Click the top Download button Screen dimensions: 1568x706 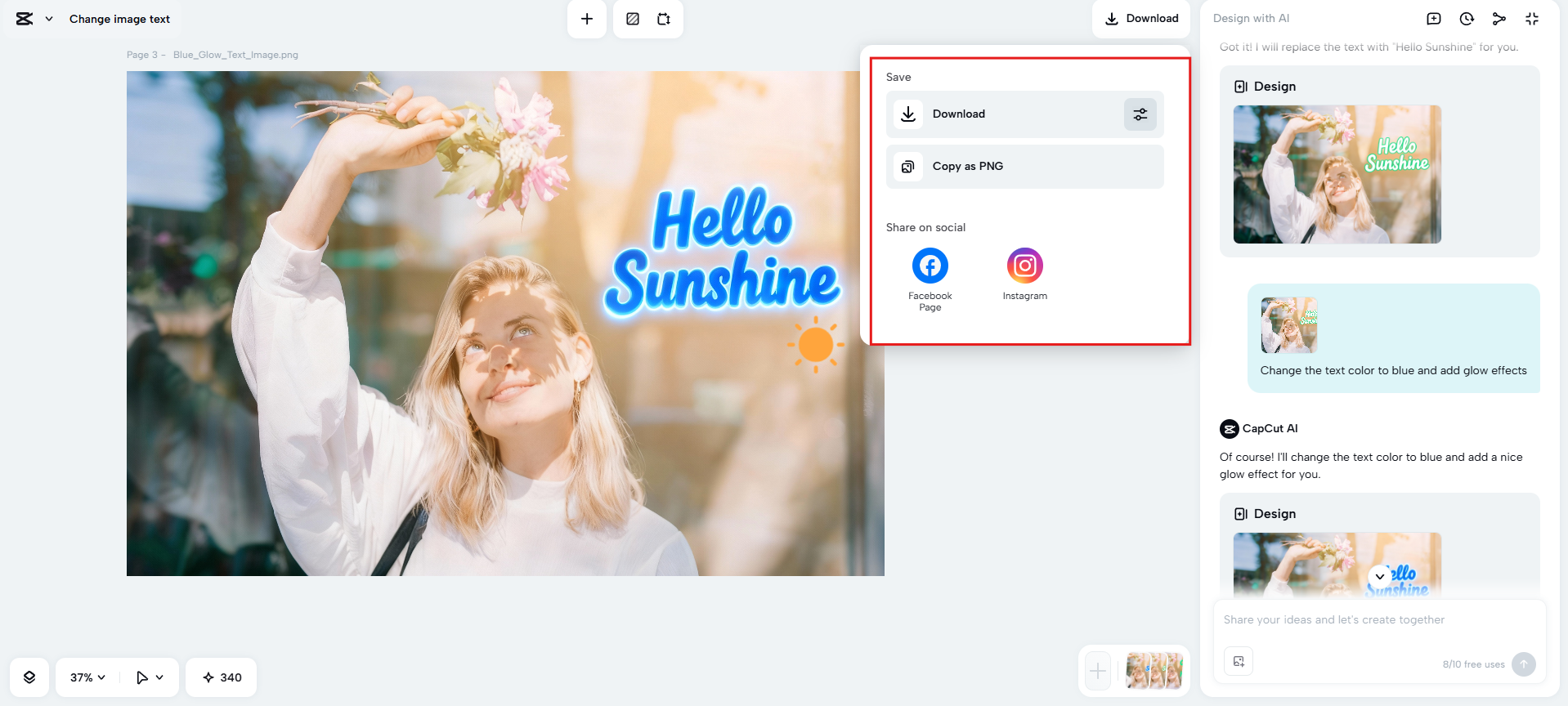click(1141, 19)
